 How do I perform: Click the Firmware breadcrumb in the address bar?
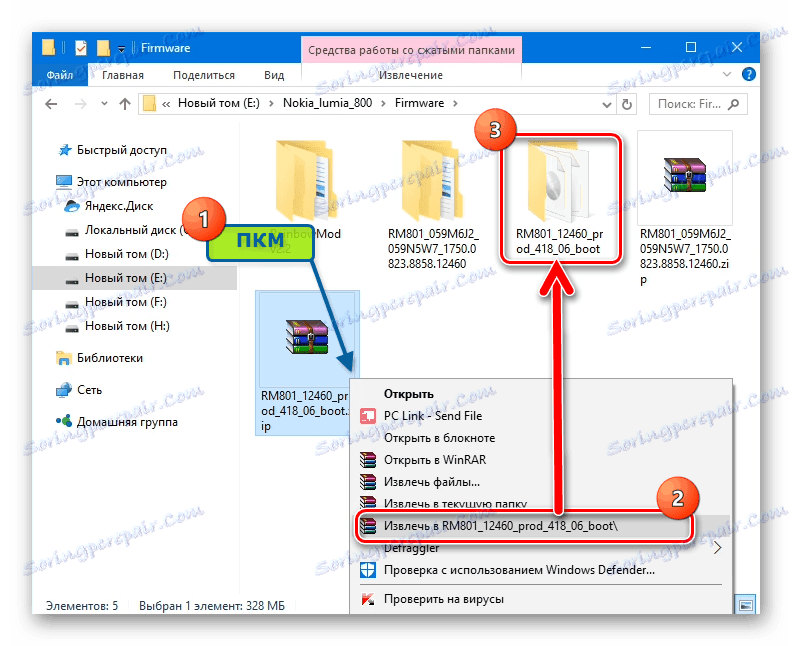(x=419, y=103)
